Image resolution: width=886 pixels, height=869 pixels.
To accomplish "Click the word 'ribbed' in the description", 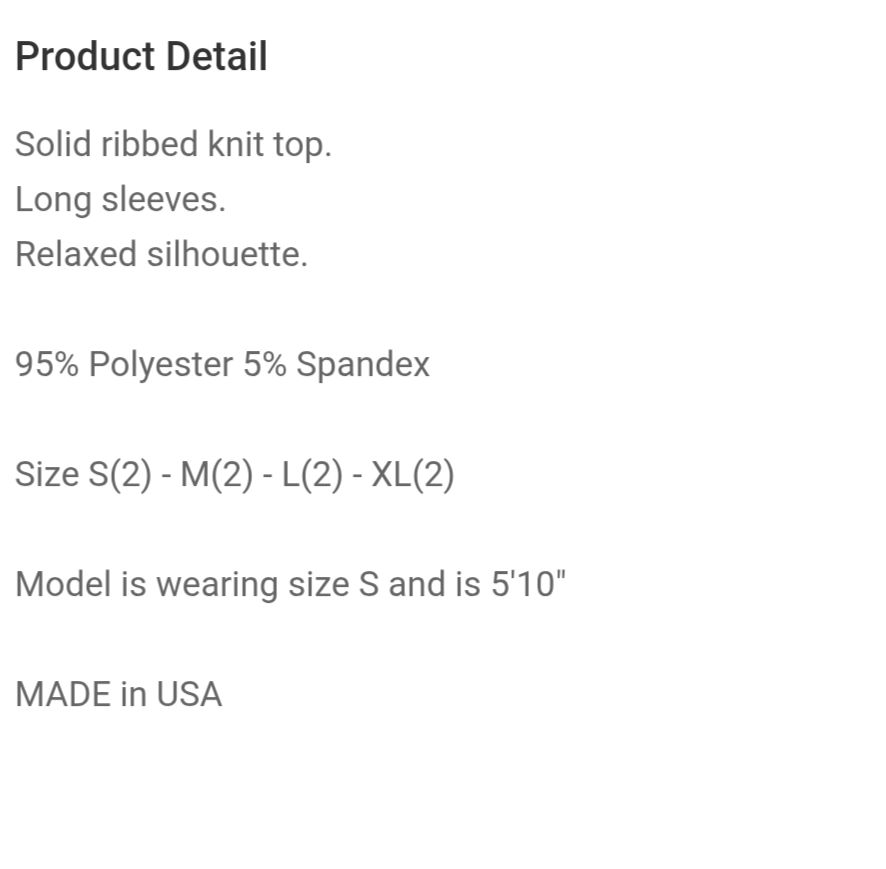I will point(149,145).
